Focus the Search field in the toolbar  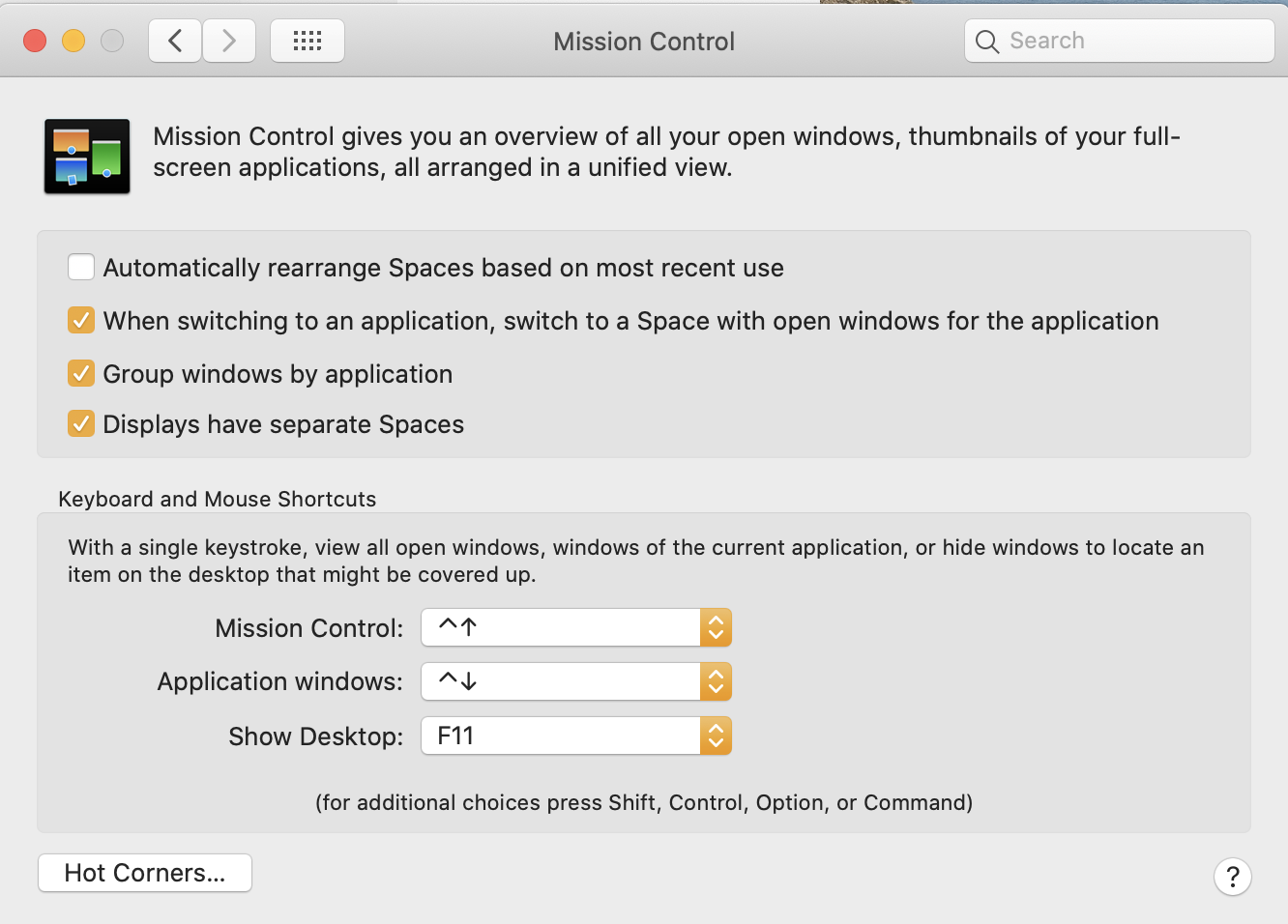tap(1119, 41)
